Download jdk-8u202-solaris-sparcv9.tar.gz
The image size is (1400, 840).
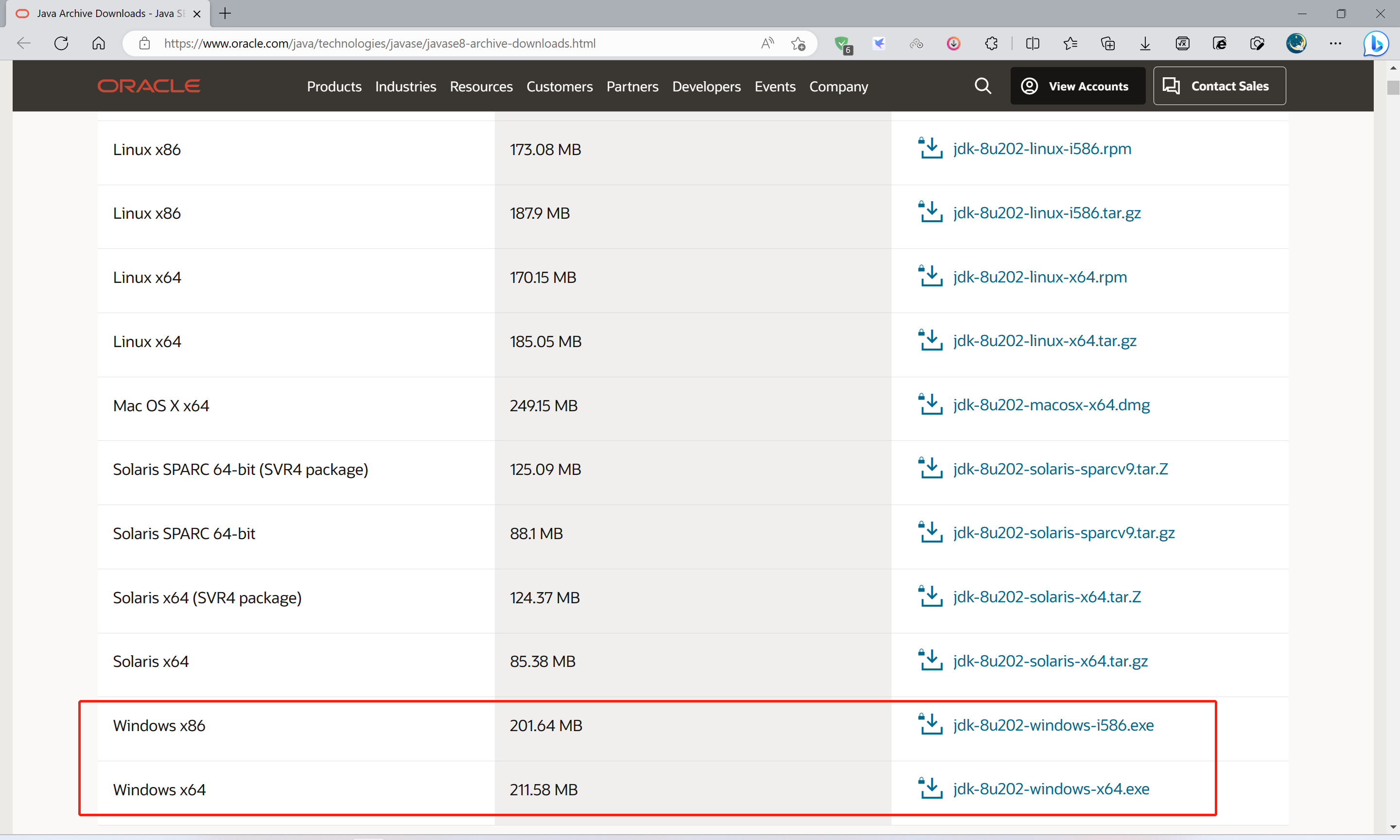(1063, 533)
